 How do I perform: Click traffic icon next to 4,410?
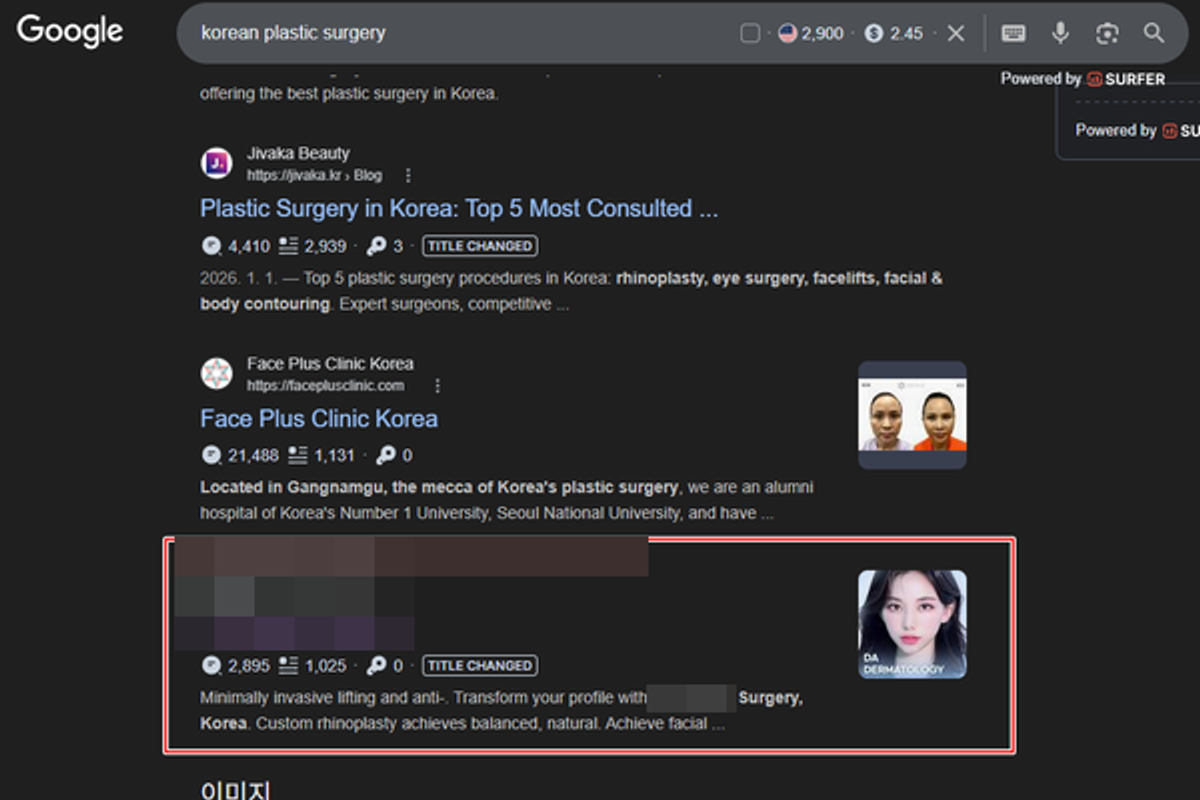click(210, 245)
